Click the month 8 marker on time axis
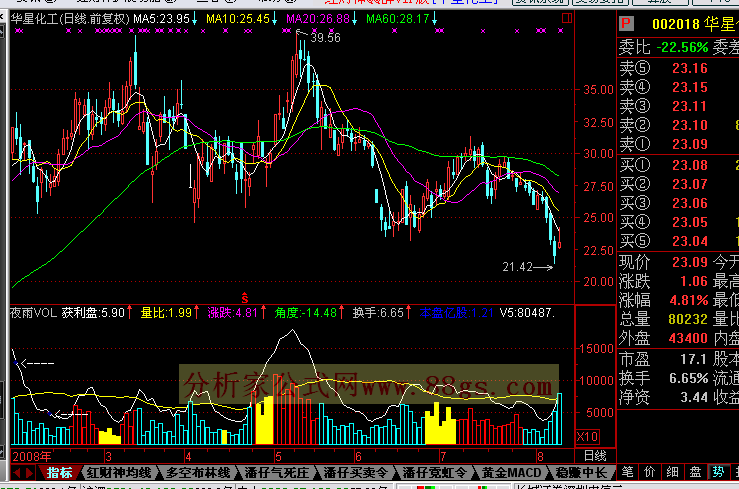This screenshot has width=739, height=489. 540,456
